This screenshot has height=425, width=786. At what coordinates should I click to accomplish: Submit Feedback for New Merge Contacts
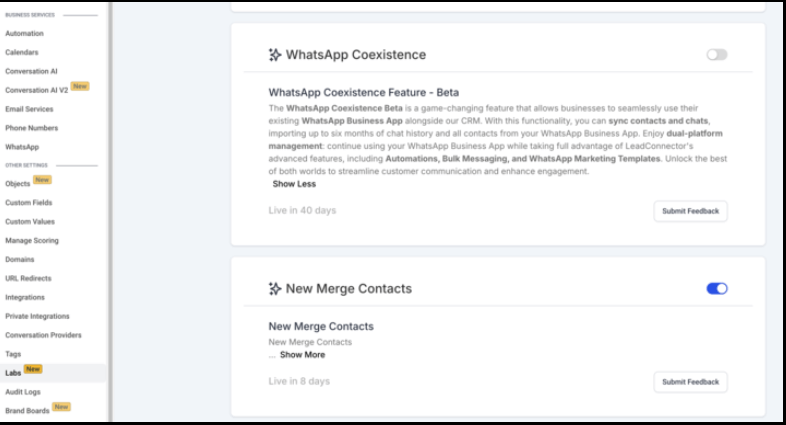point(690,382)
